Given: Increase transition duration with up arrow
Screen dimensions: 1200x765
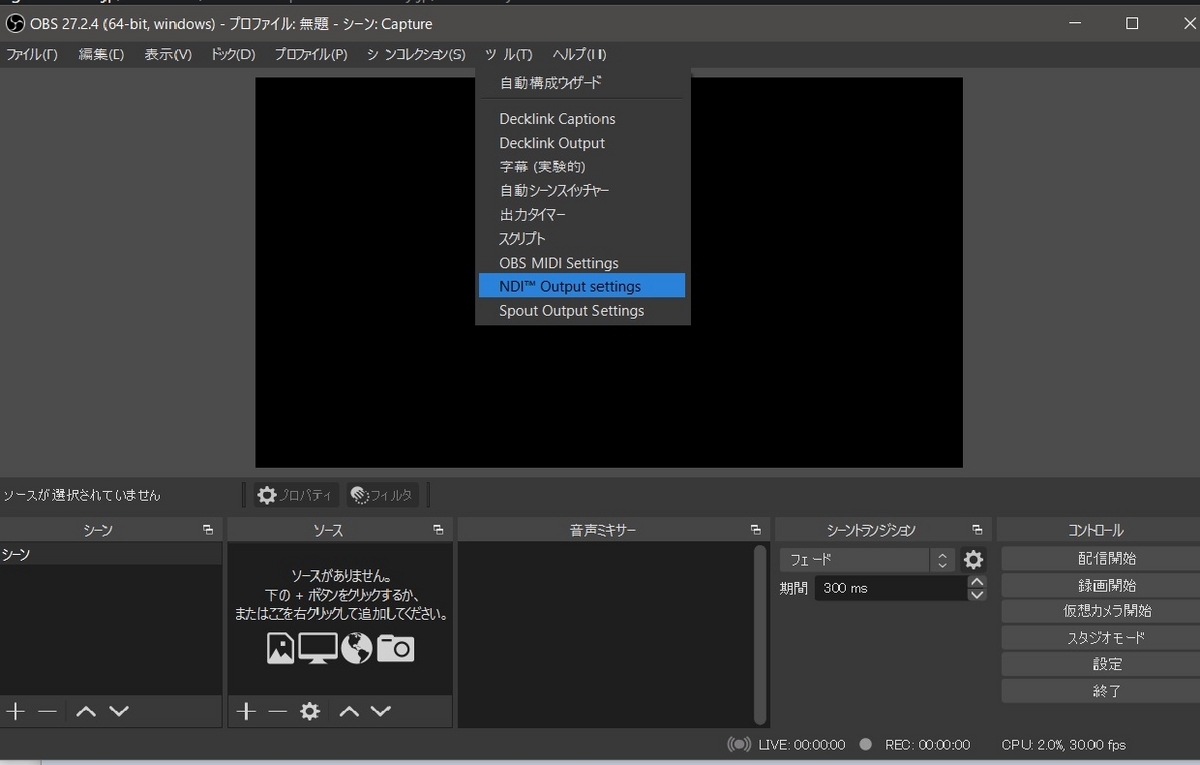Looking at the screenshot, I should 977,582.
